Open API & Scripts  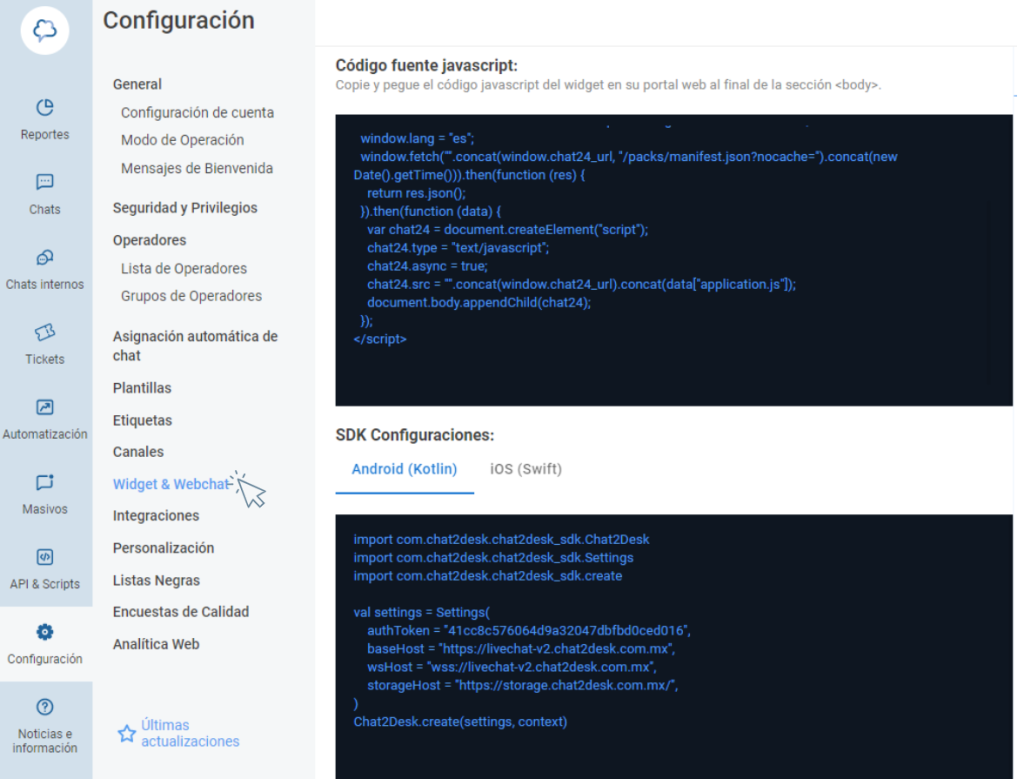[x=44, y=570]
